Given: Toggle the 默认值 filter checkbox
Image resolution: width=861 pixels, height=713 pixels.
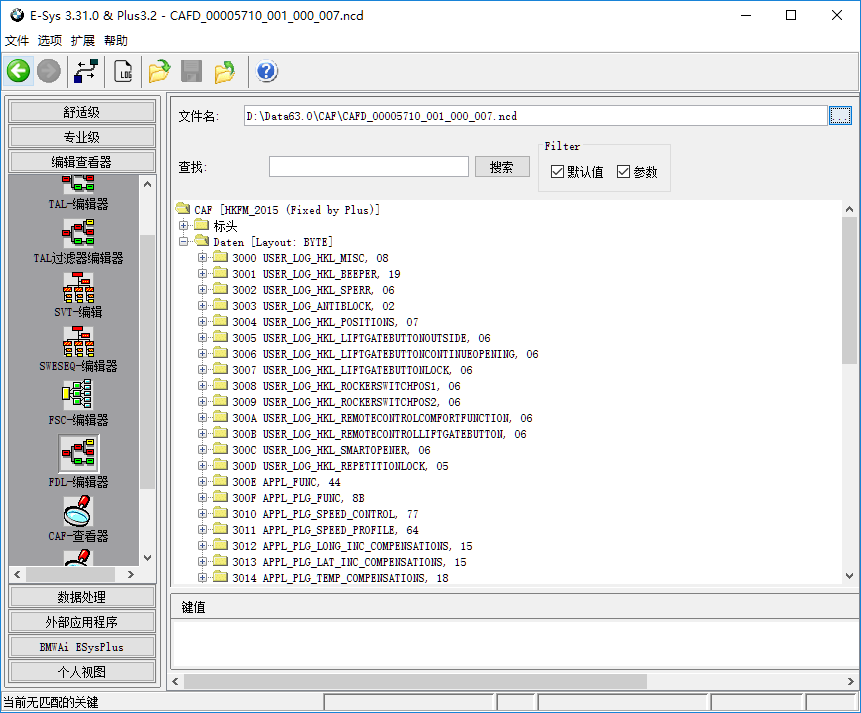Looking at the screenshot, I should point(557,172).
